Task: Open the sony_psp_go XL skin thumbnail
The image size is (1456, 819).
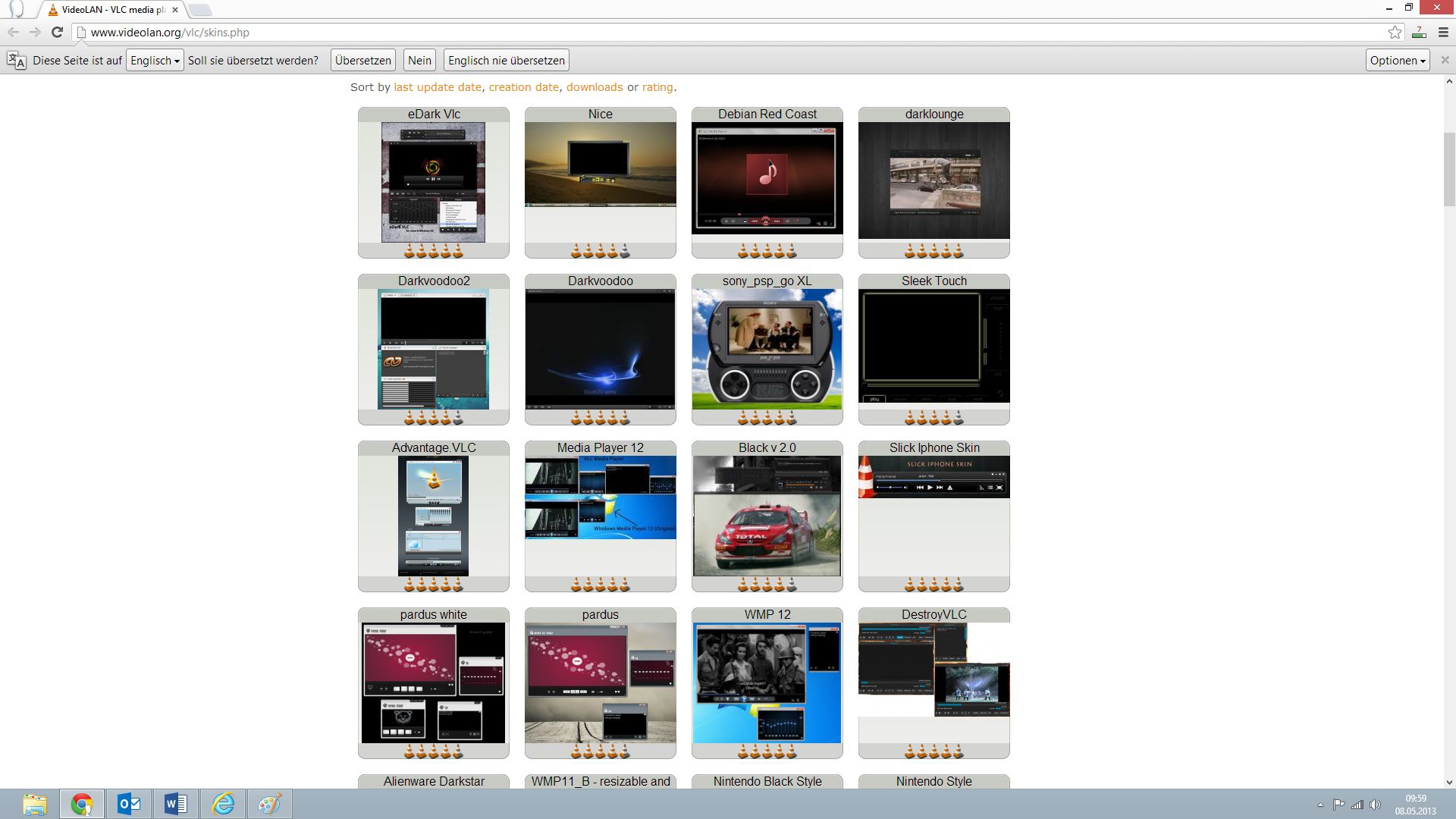Action: click(767, 349)
